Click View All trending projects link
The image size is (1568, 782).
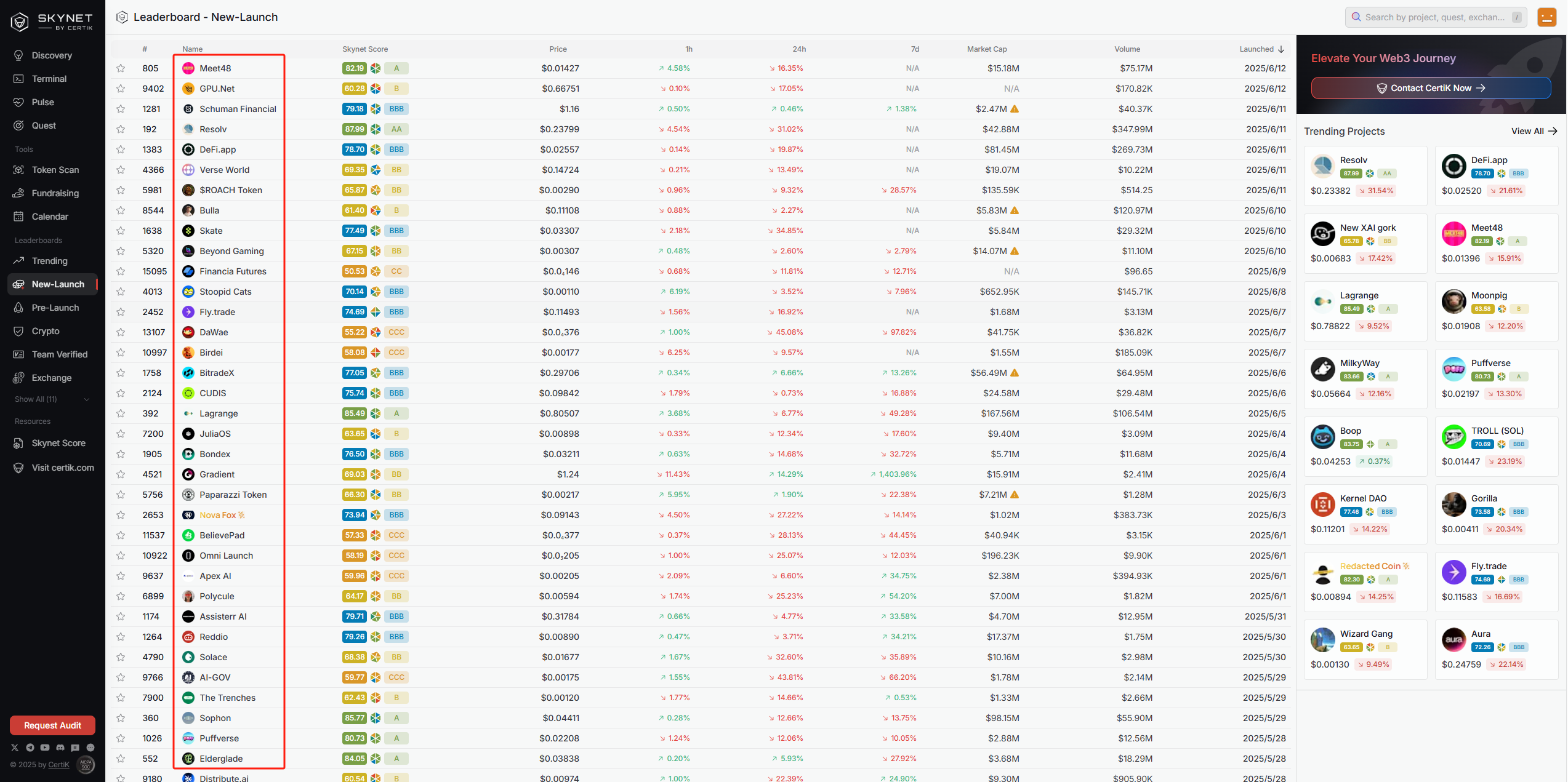pyautogui.click(x=1534, y=131)
